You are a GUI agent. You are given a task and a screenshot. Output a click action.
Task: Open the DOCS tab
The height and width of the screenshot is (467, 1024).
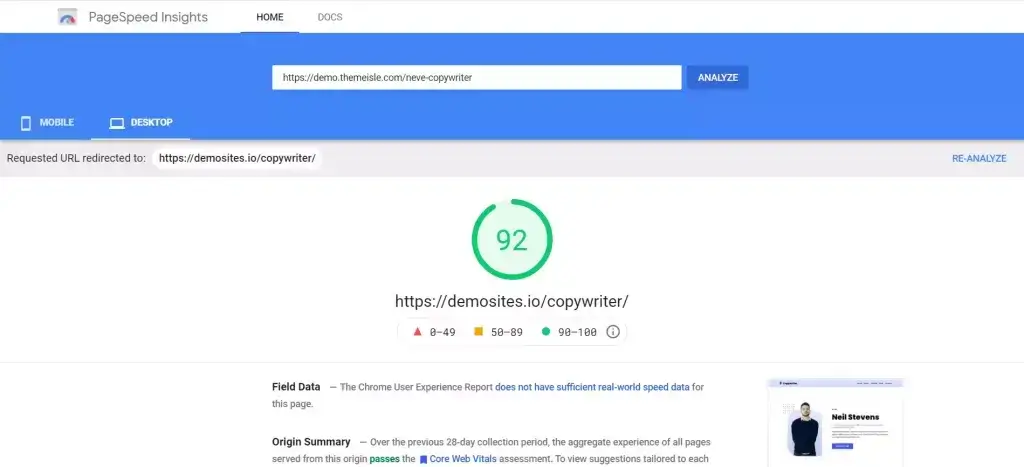click(x=330, y=17)
